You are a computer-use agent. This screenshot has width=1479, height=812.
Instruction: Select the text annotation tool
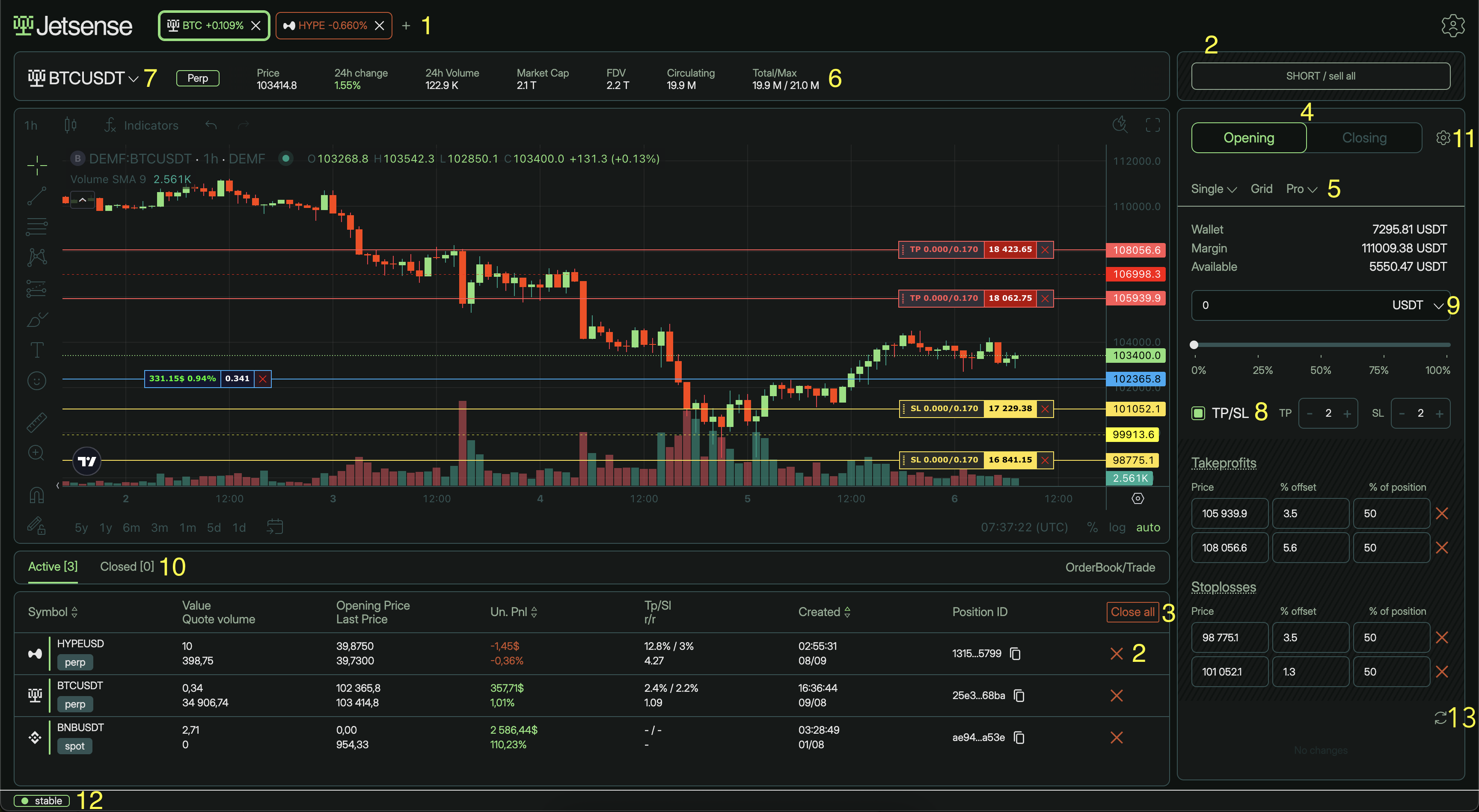[36, 350]
